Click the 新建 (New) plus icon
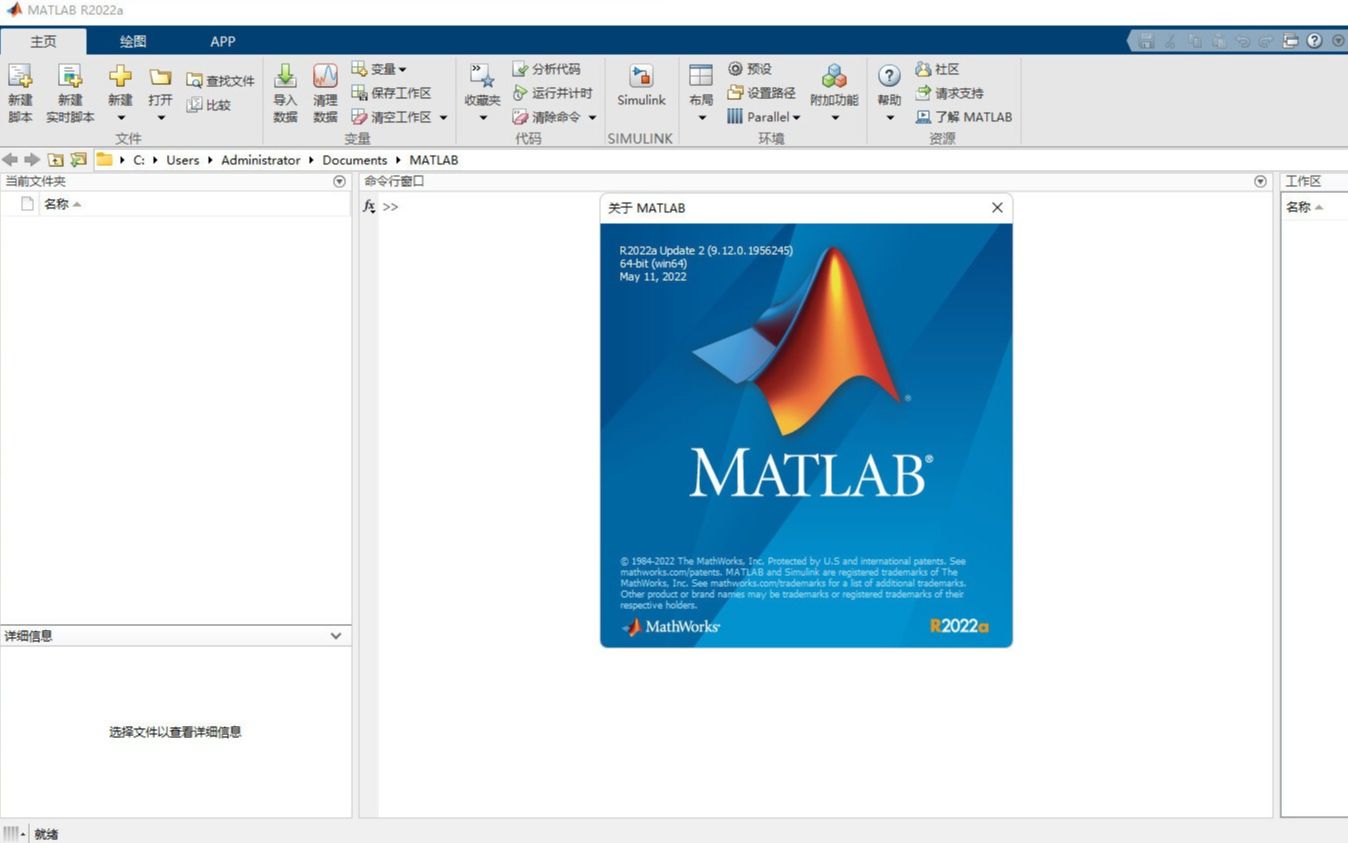This screenshot has width=1348, height=843. (120, 76)
